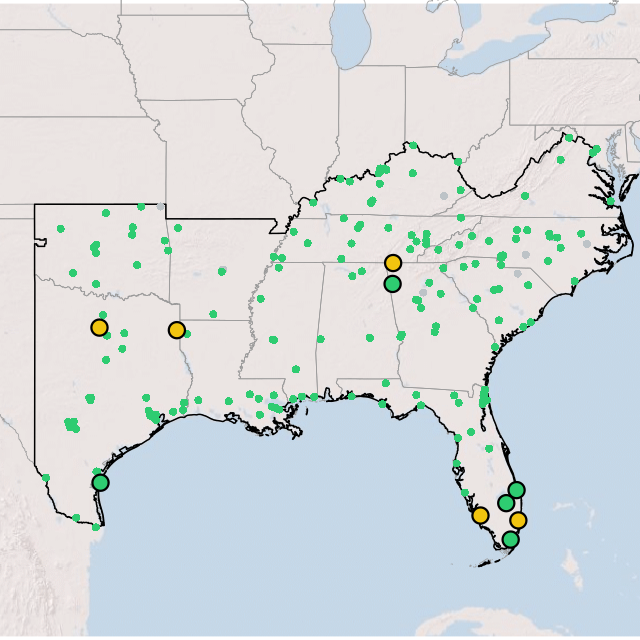Click yellow marker on Florida's southwest coast

480,516
